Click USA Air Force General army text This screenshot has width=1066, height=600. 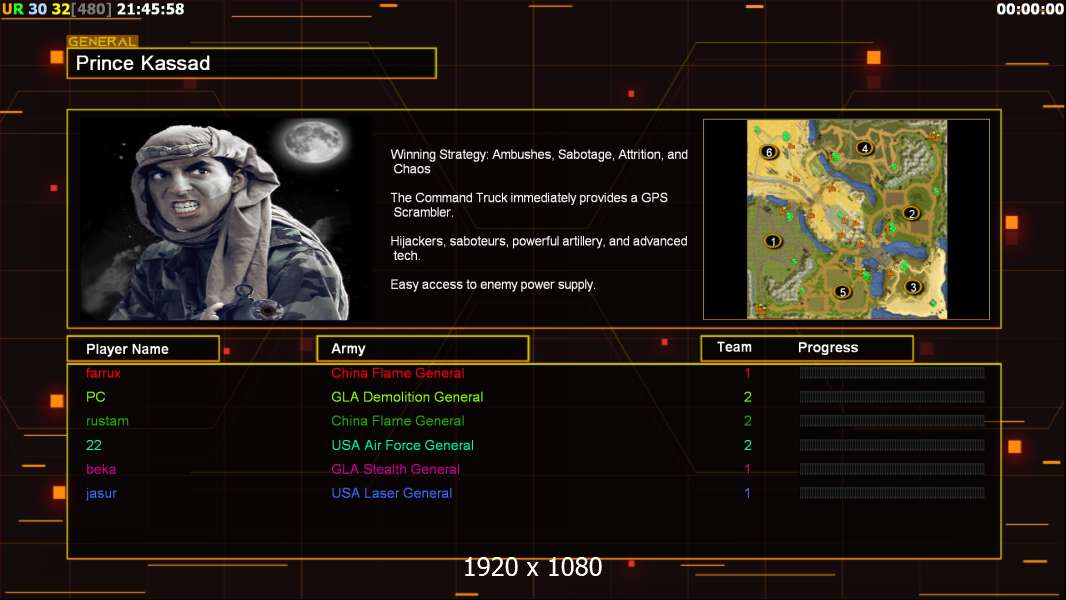[x=402, y=445]
